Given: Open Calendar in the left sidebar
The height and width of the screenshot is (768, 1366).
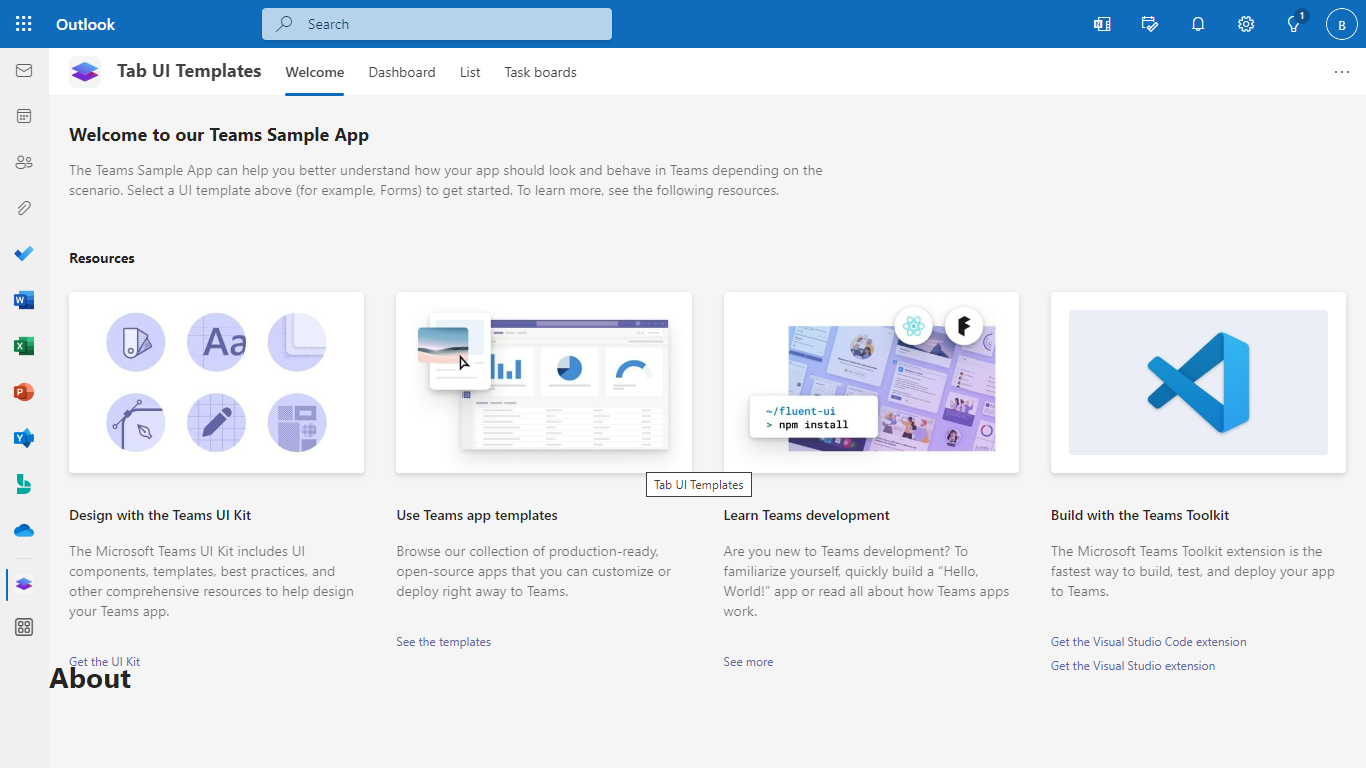Looking at the screenshot, I should click(24, 116).
